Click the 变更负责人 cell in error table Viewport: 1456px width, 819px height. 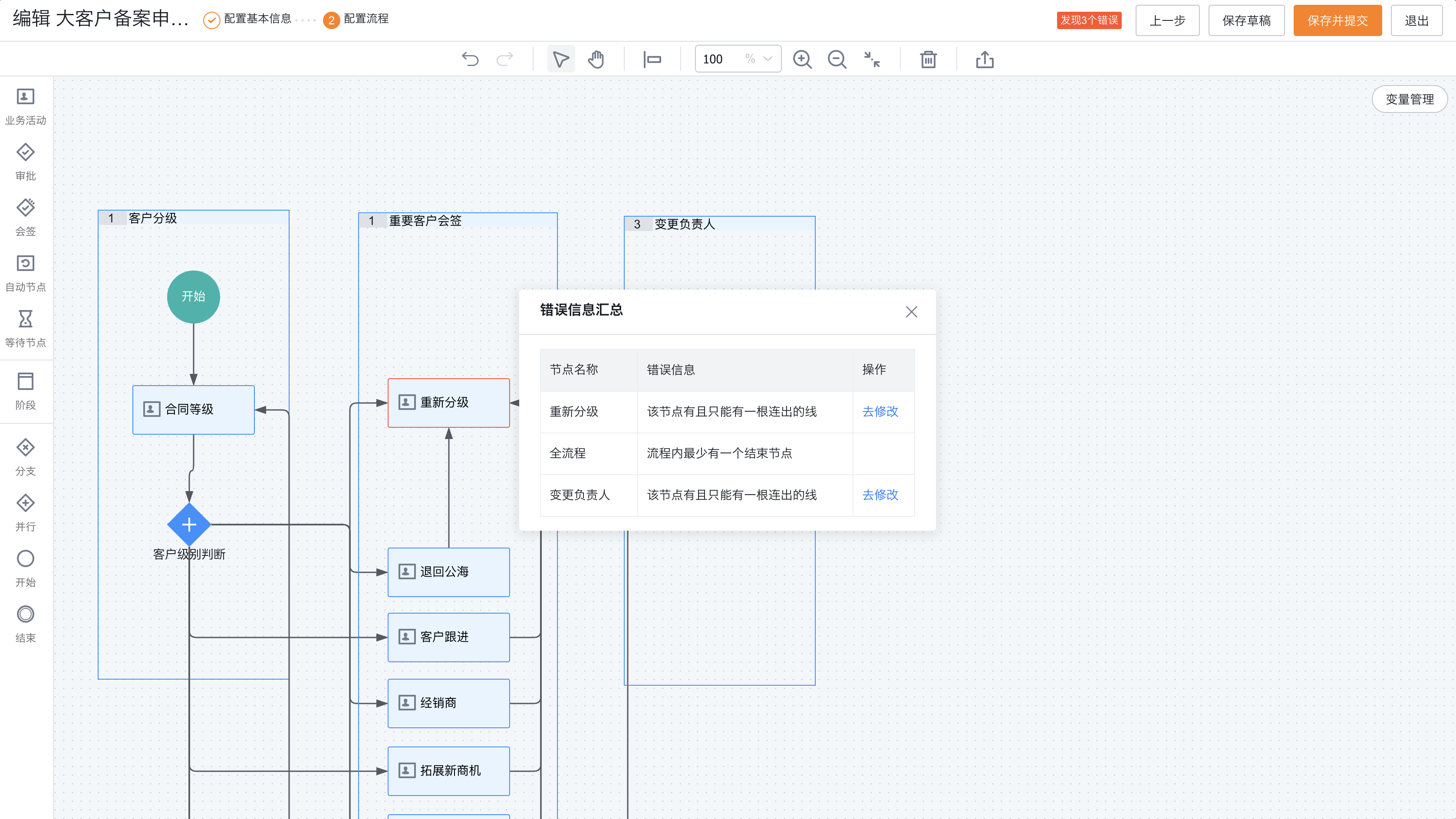[588, 495]
